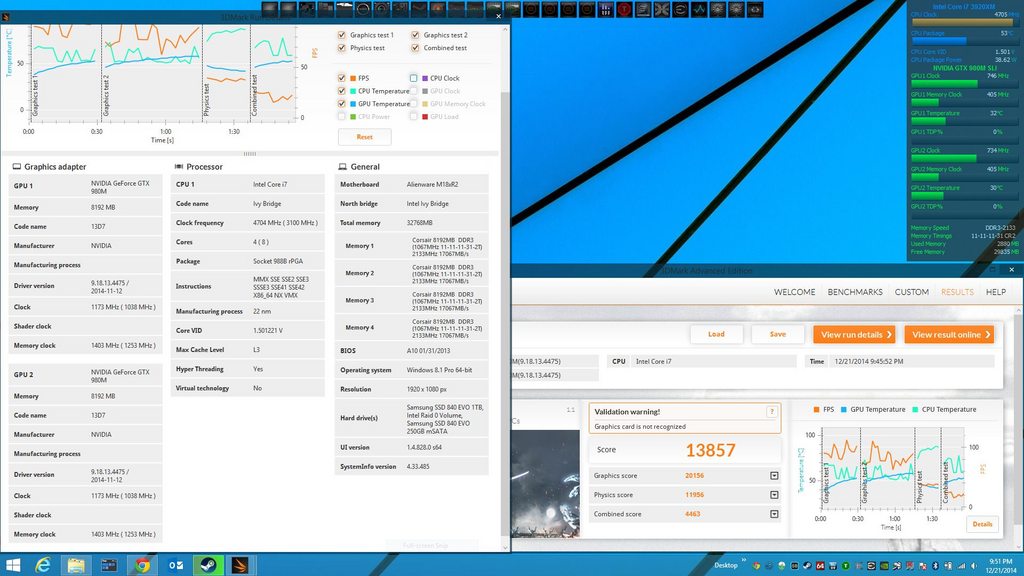Viewport: 1024px width, 576px height.
Task: Enable the CPU Clock series checkbox
Action: (x=413, y=78)
